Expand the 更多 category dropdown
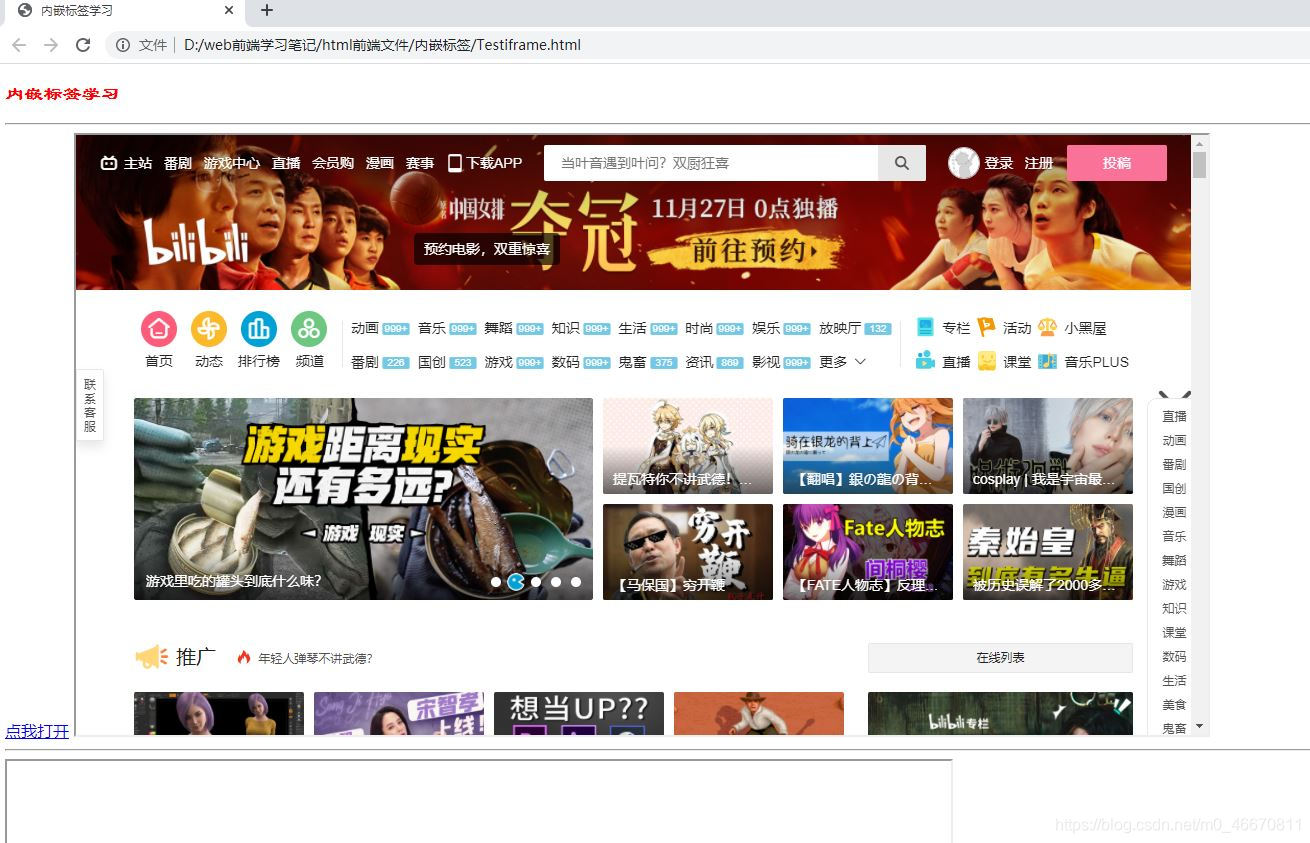 pyautogui.click(x=843, y=362)
